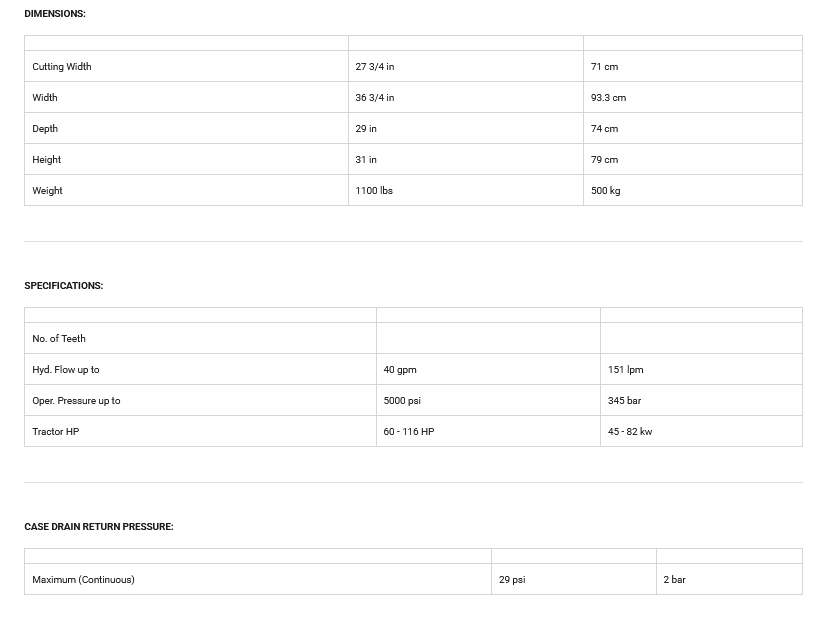This screenshot has height=620, width=819.
Task: Click the CASE DRAIN RETURN PRESSURE heading
Action: pyautogui.click(x=99, y=527)
